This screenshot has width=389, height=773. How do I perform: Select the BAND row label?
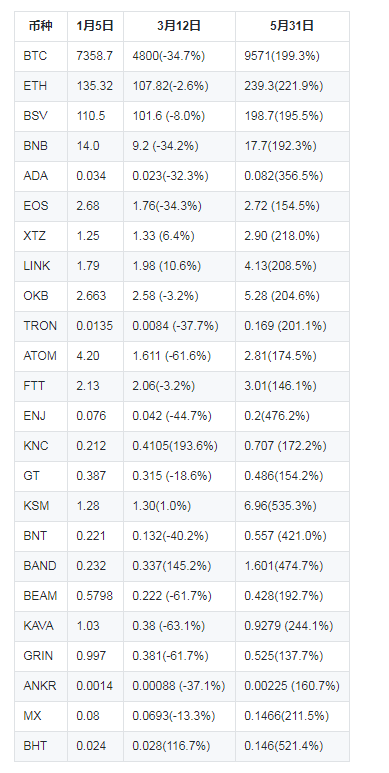pos(41,566)
